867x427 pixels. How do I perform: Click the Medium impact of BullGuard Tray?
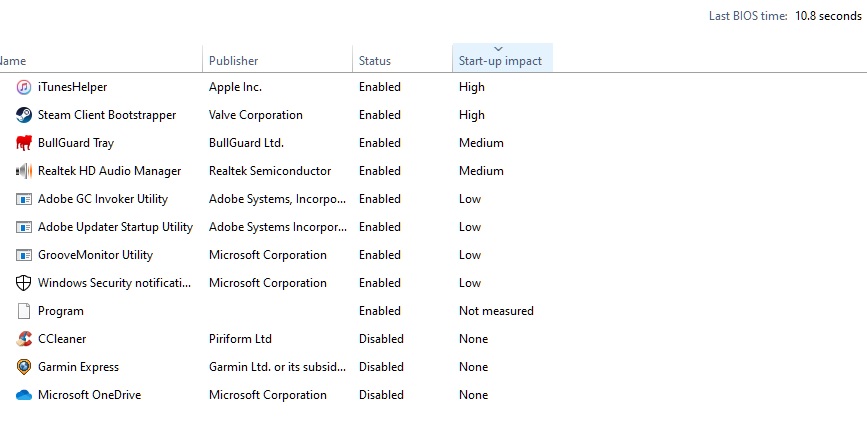(481, 143)
